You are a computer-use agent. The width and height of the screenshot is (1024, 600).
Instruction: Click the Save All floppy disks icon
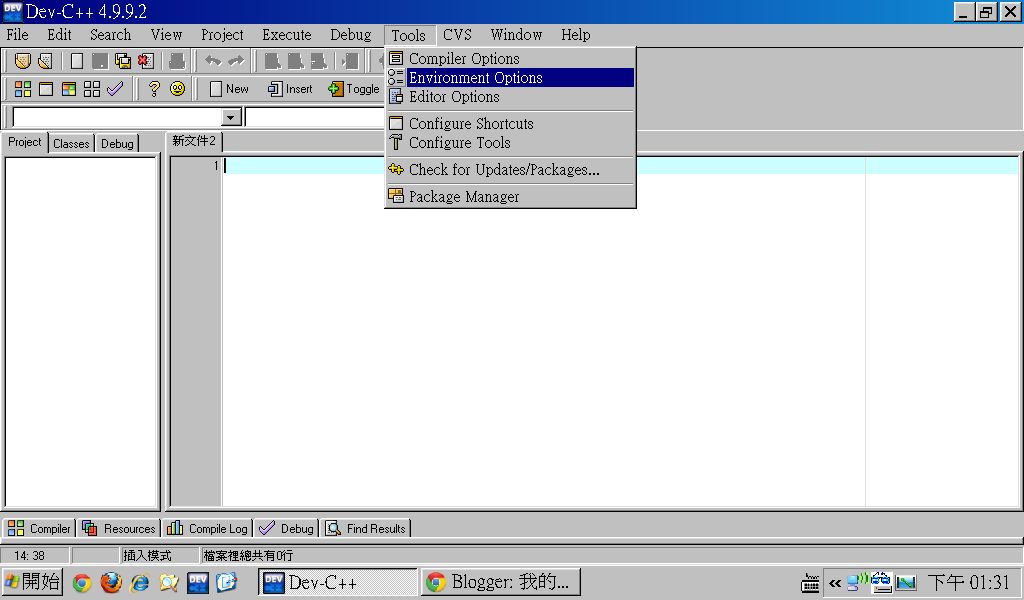coord(123,61)
